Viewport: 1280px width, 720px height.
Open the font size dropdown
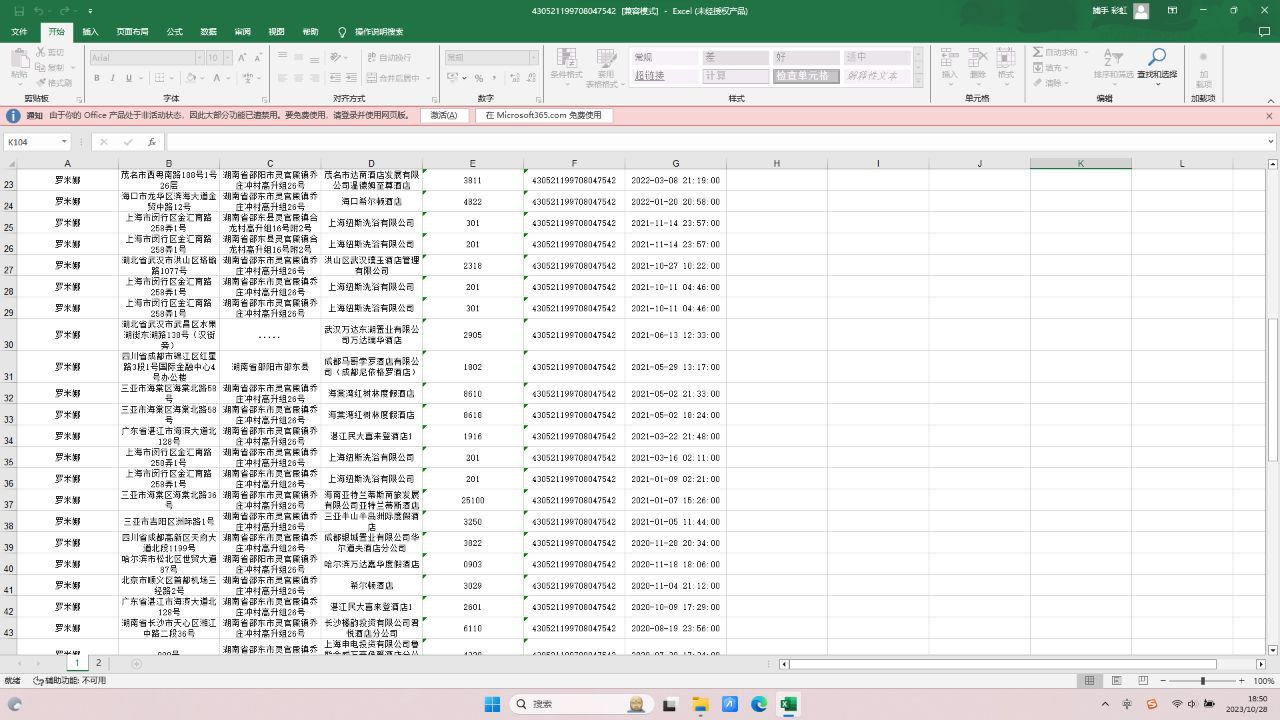click(227, 58)
